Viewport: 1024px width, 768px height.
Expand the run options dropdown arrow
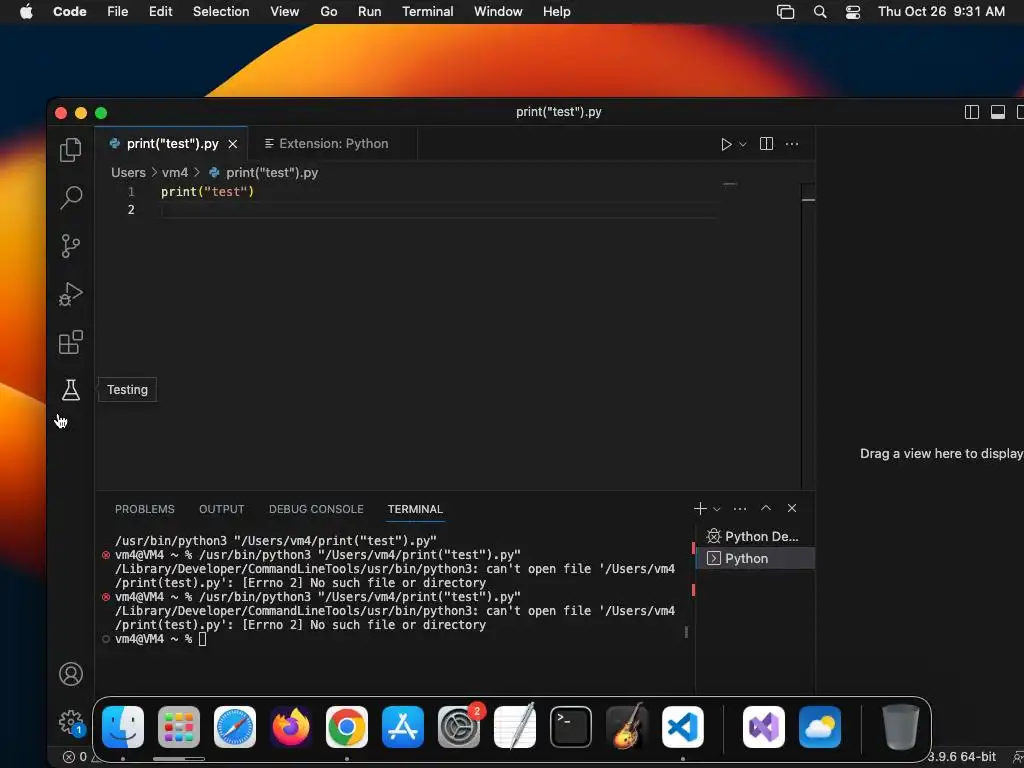(x=743, y=144)
